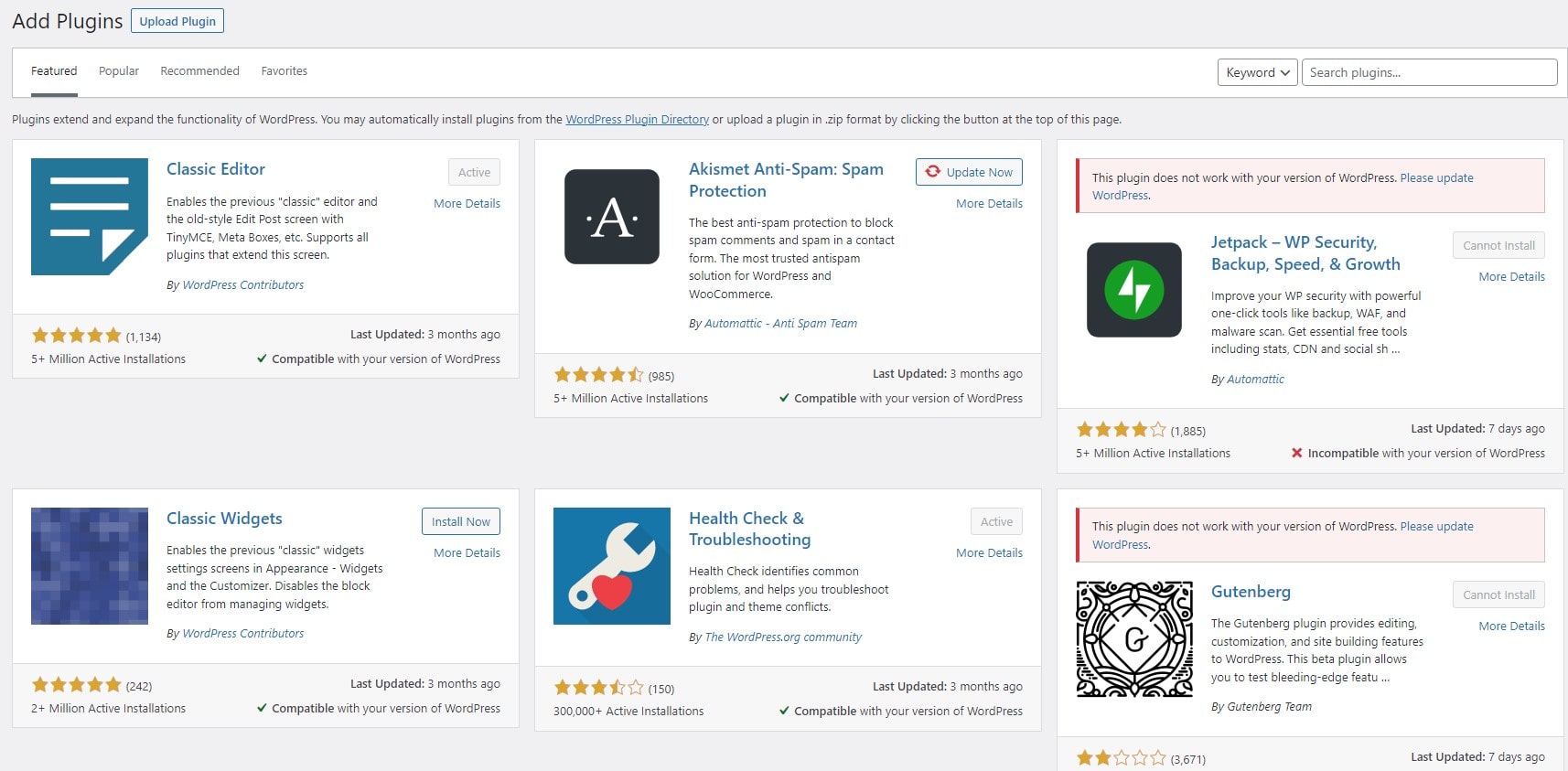
Task: Open the WordPress Plugin Directory link
Action: click(637, 120)
